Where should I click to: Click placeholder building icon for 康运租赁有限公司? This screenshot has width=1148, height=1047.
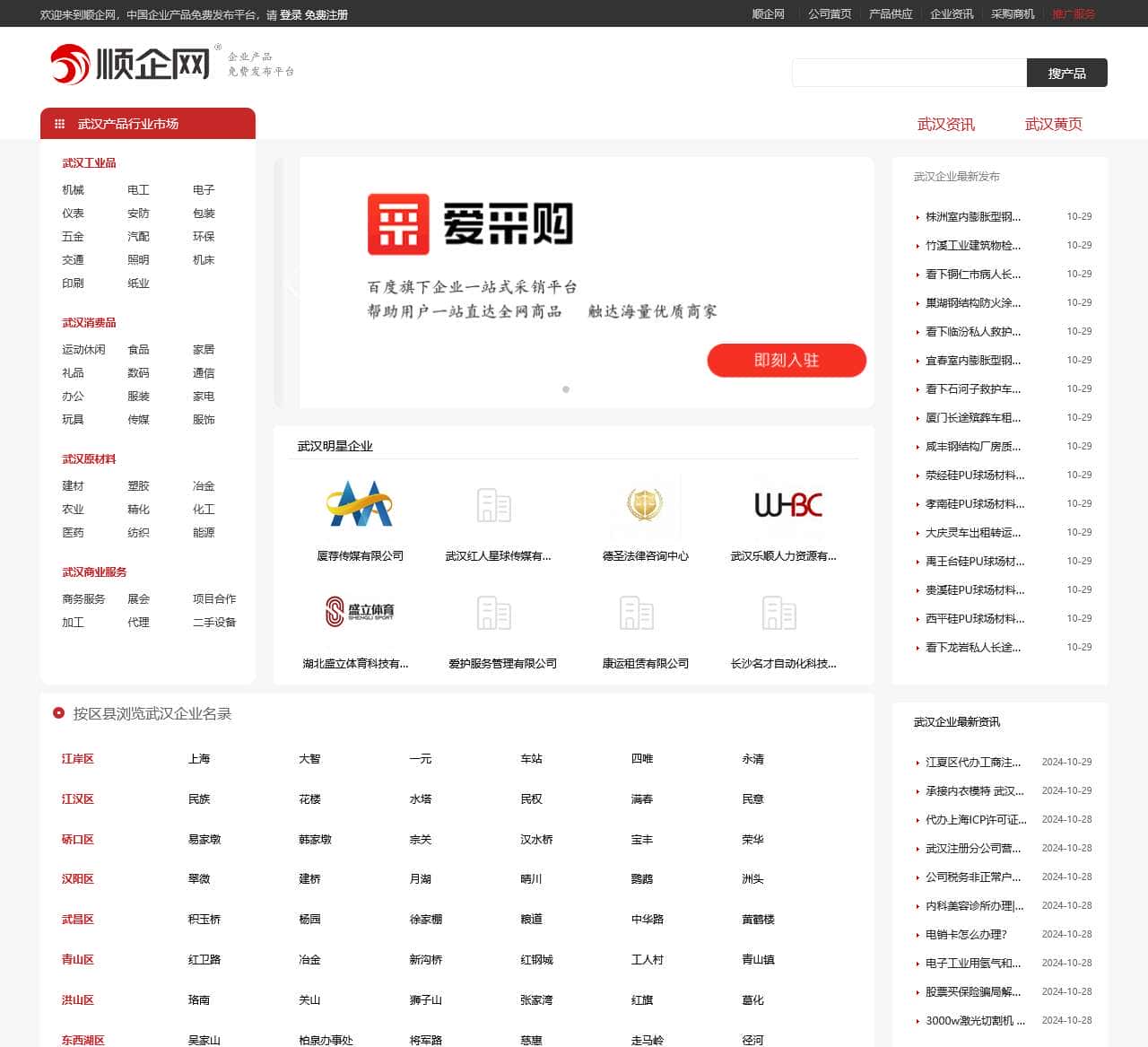tap(637, 613)
